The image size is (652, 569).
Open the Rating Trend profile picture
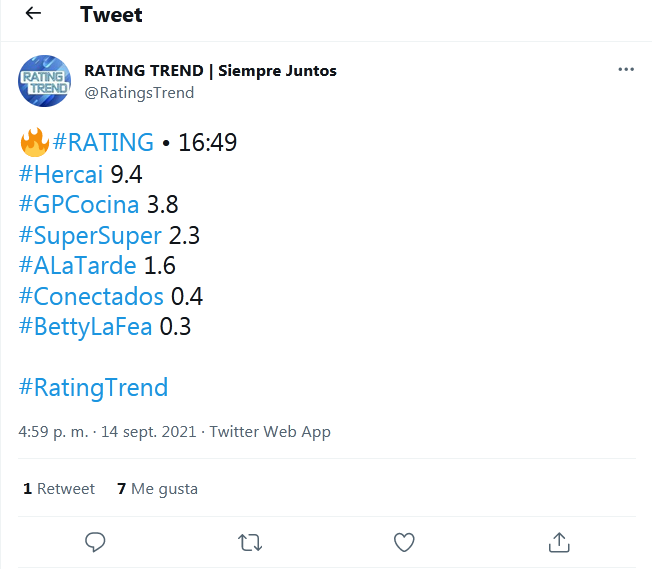(x=44, y=81)
